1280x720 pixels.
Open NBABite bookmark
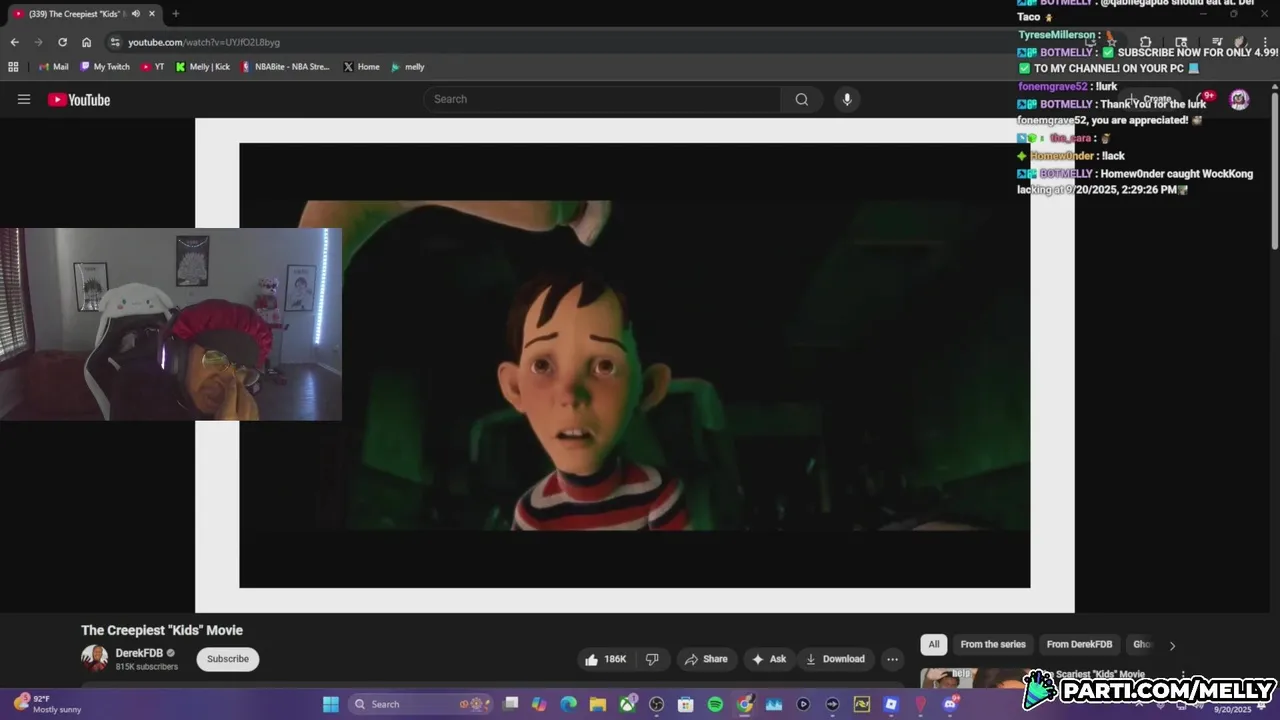click(x=285, y=67)
